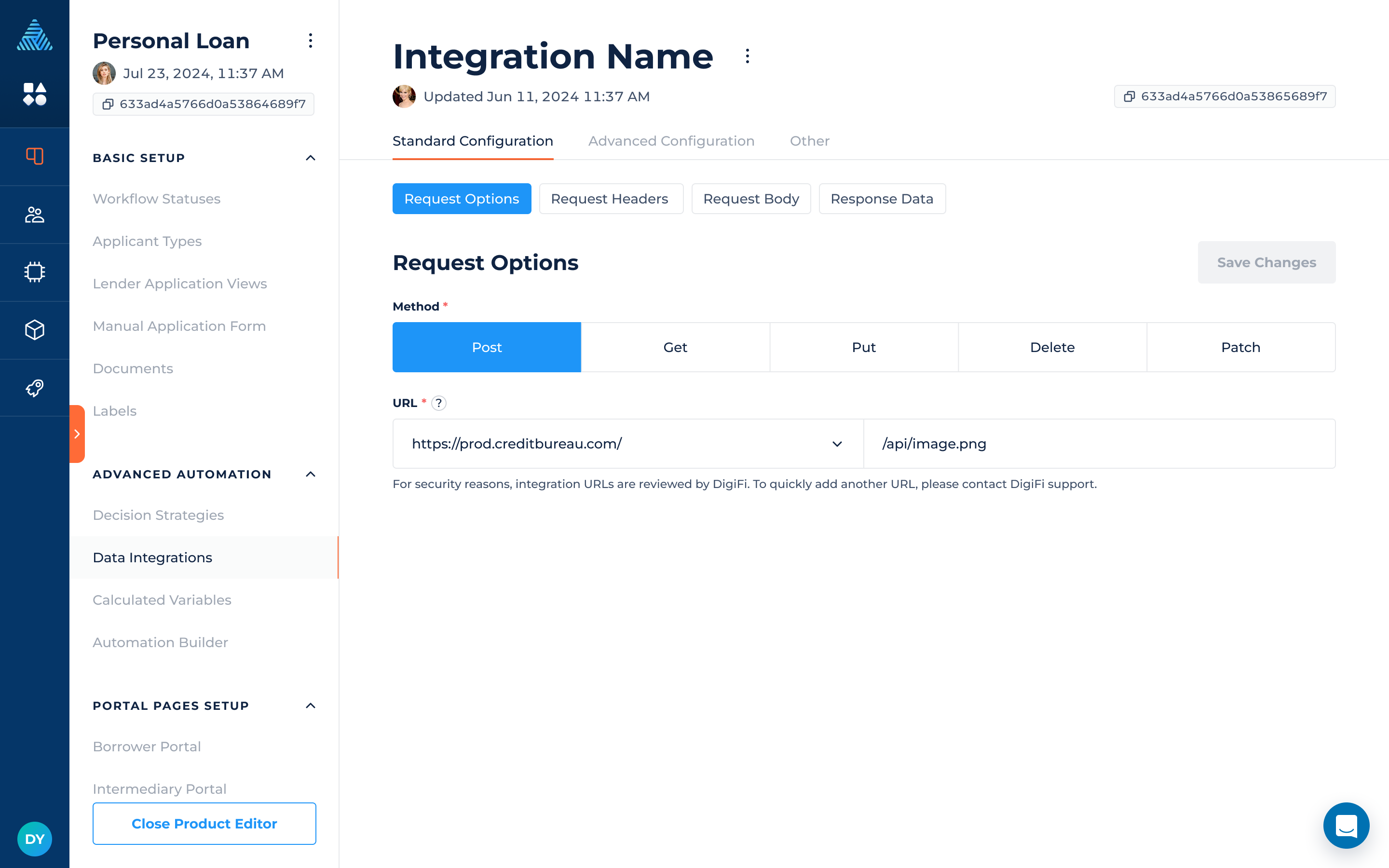Copy the Integration ID on the right

tap(1224, 96)
